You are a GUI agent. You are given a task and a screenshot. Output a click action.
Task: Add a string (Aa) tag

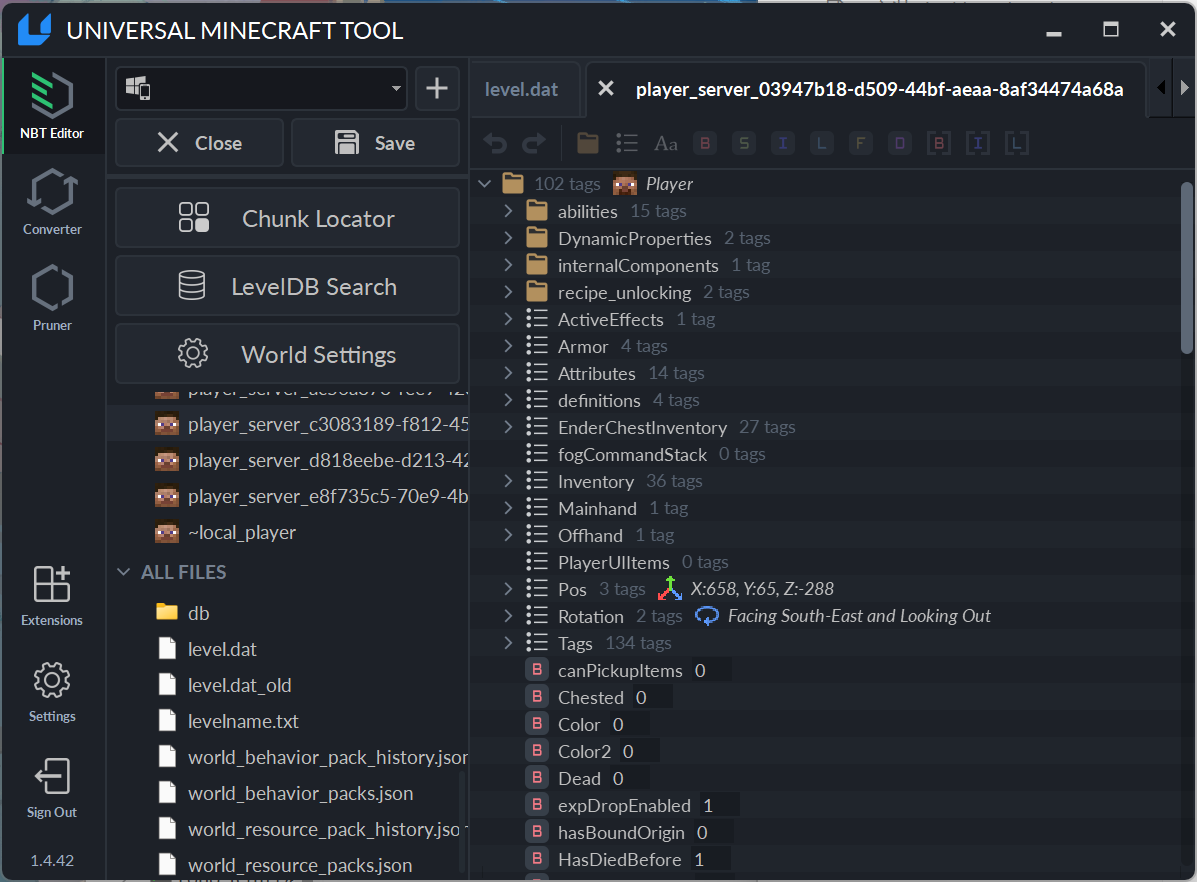click(666, 143)
